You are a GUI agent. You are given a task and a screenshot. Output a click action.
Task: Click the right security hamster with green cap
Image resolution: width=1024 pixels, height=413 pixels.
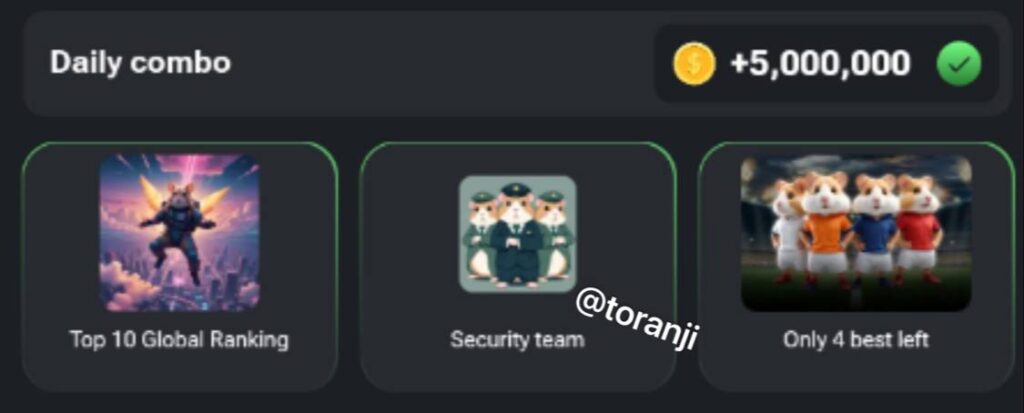coord(555,239)
